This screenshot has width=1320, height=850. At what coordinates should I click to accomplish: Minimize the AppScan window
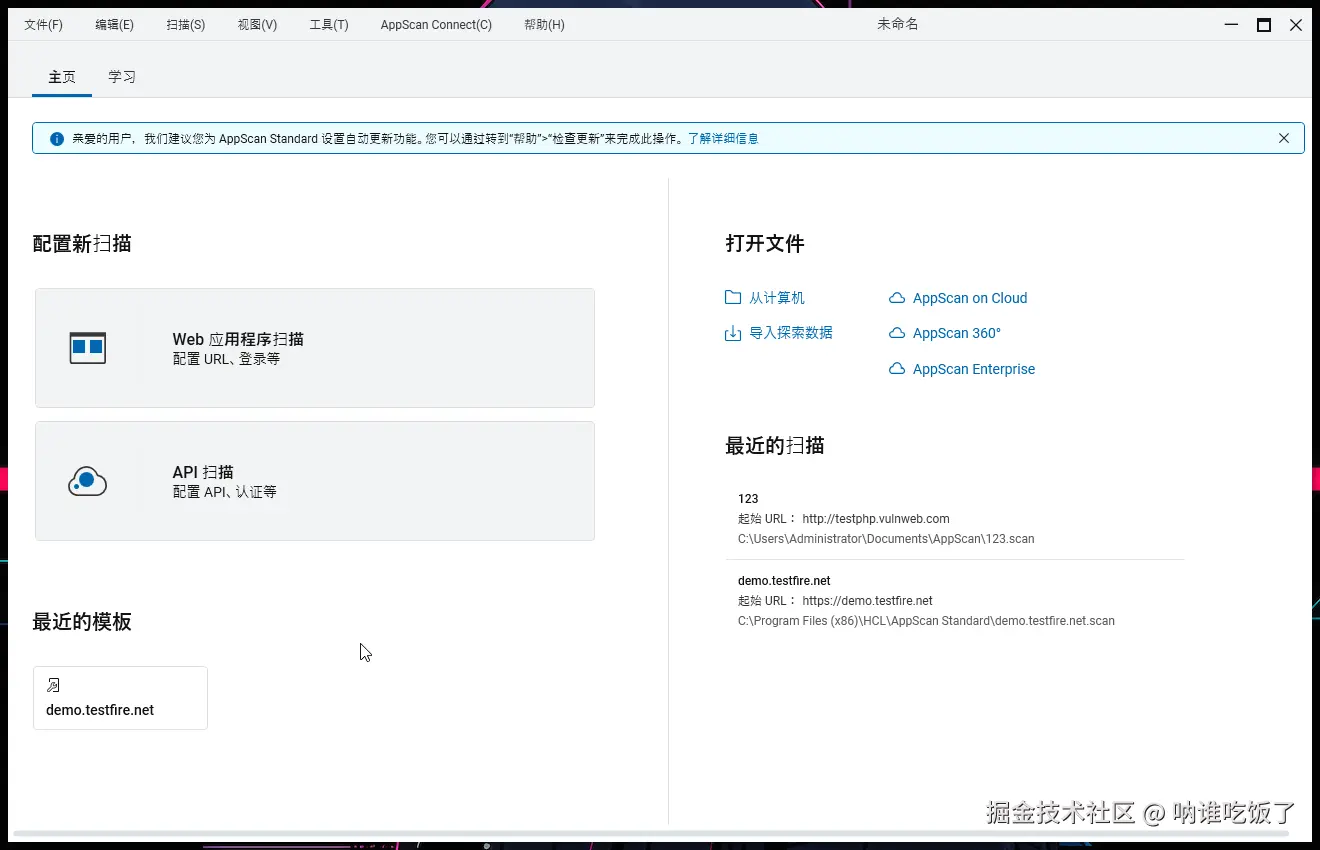click(x=1232, y=25)
